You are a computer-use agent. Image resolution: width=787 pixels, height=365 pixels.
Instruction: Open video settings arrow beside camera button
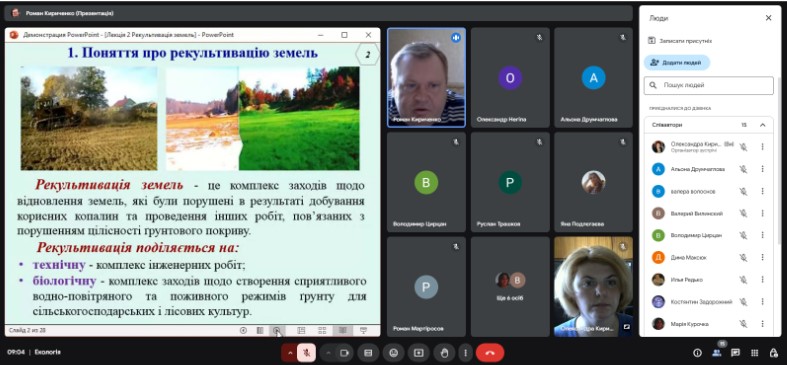[328, 353]
